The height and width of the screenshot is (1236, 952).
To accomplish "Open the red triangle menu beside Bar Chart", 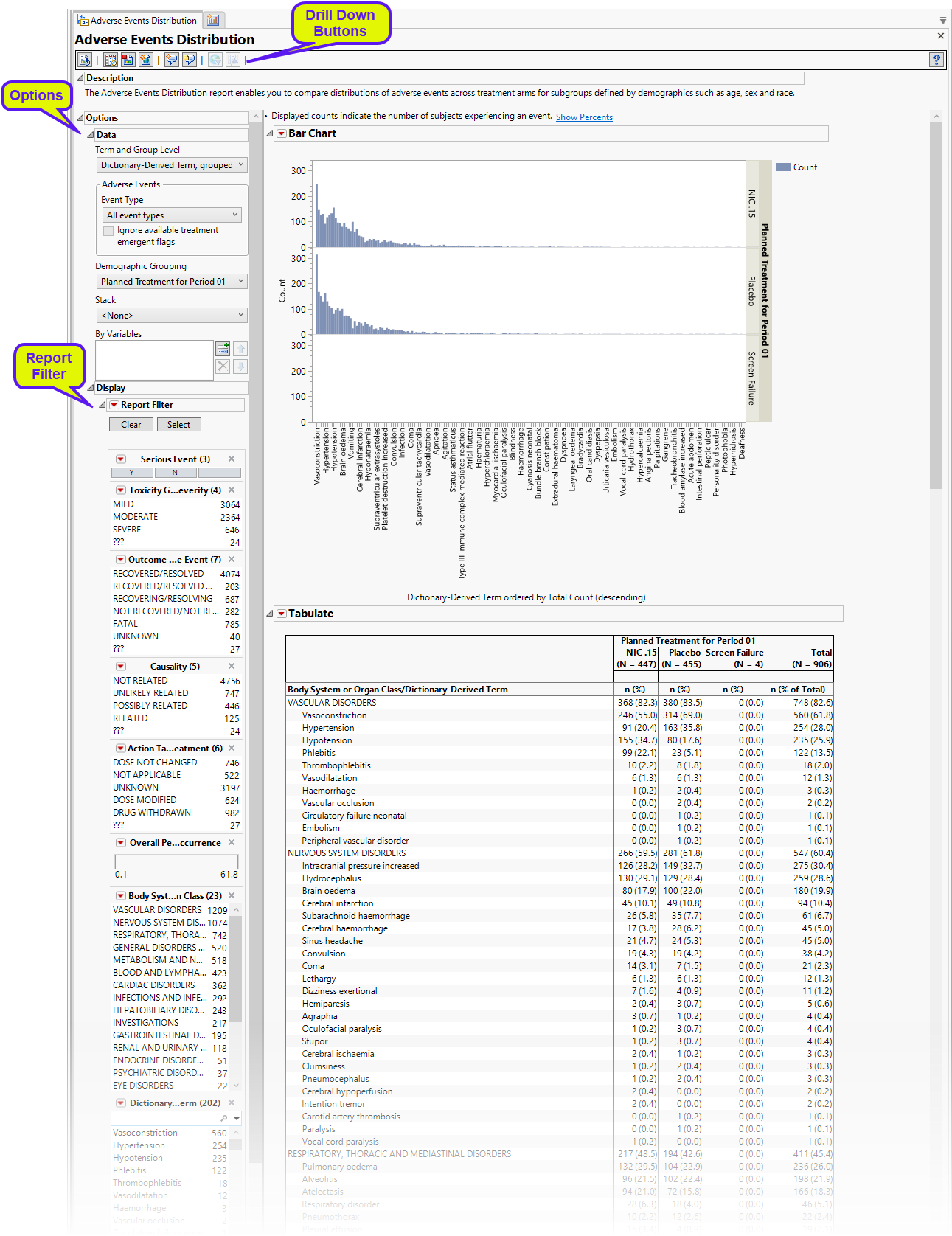I will (281, 133).
